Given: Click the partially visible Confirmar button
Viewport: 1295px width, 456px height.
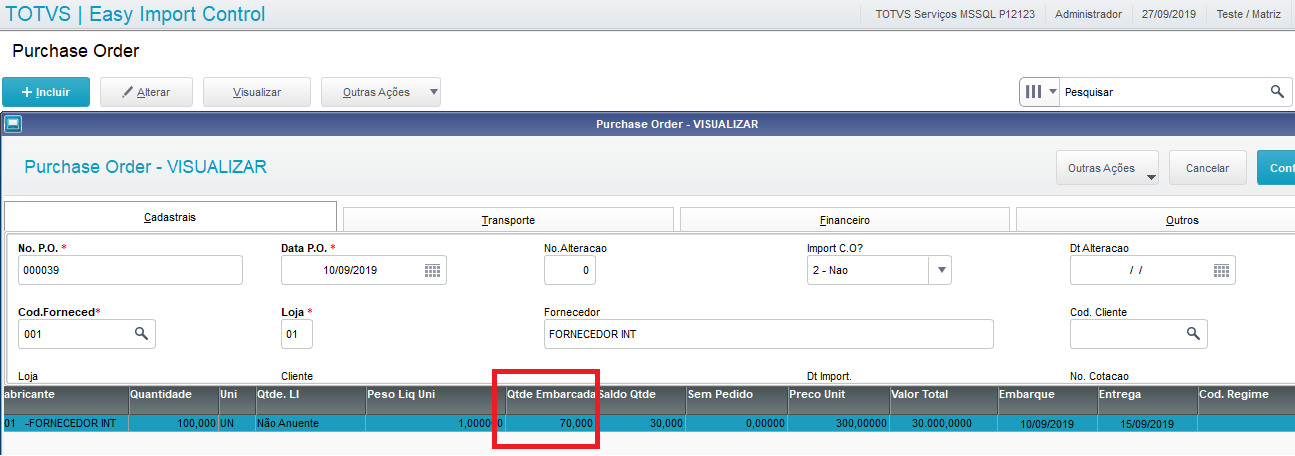Looking at the screenshot, I should [x=1276, y=168].
